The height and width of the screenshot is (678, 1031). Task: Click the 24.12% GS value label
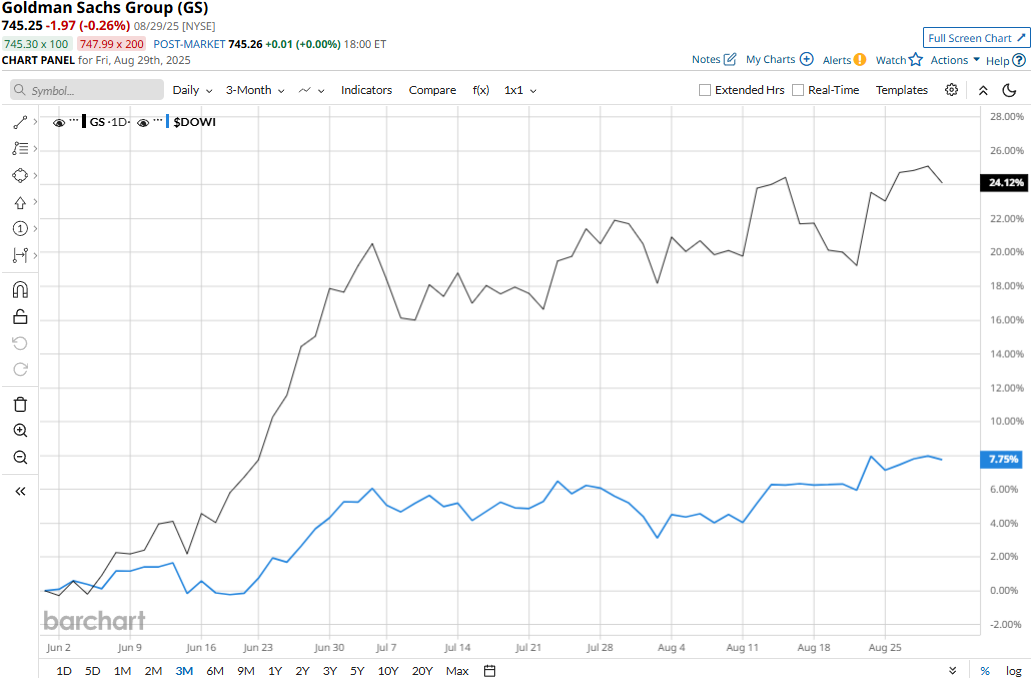pyautogui.click(x=1003, y=182)
